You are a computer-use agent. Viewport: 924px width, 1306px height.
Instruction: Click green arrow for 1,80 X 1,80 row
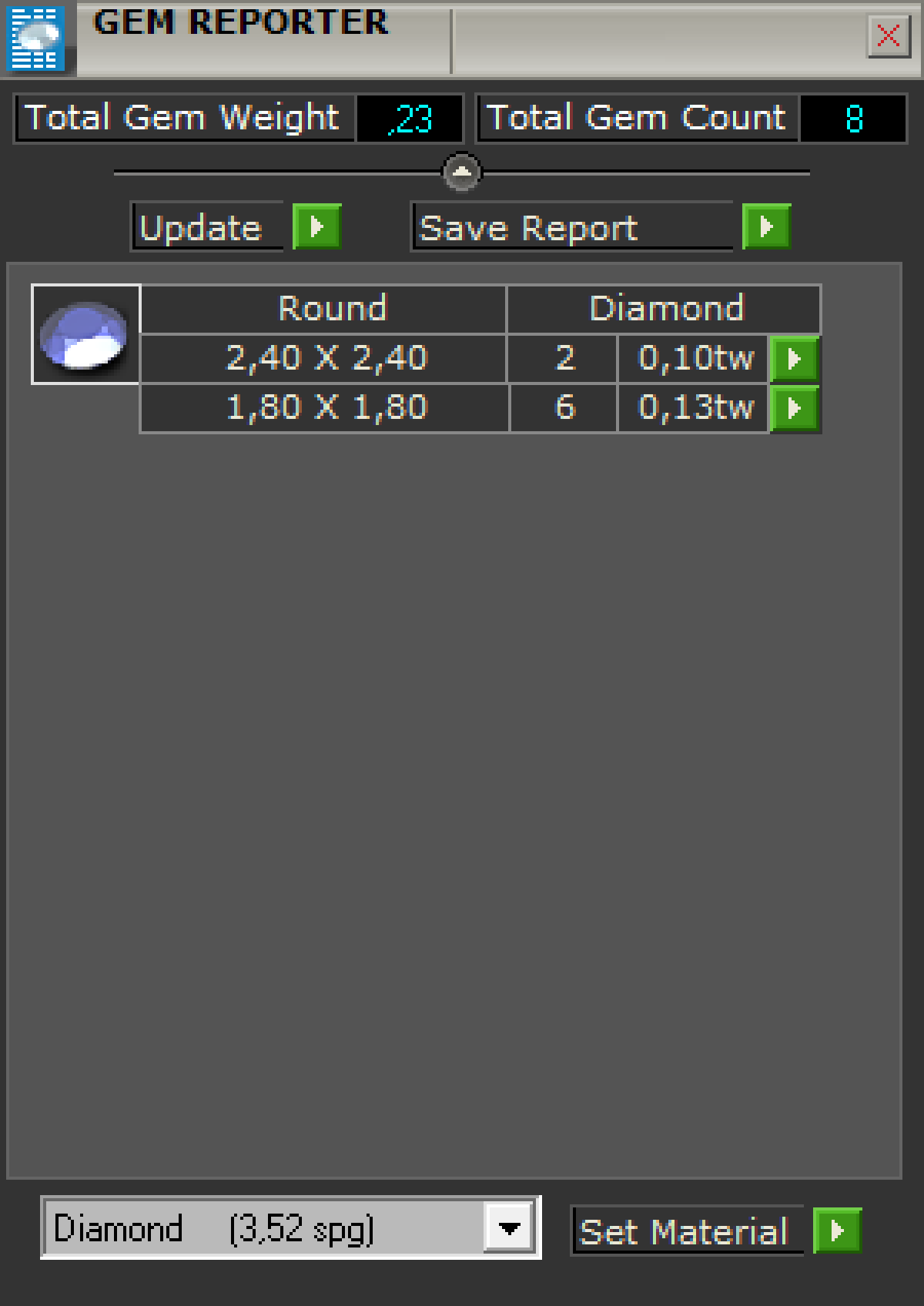pos(794,408)
